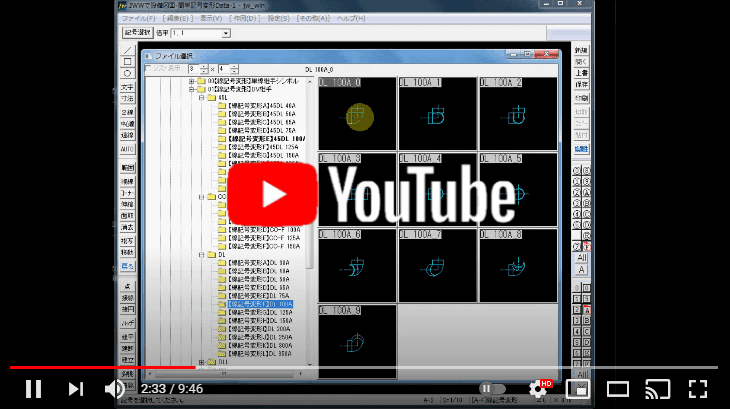
Task: Toggle layer 3 button in layer panel
Action: tap(577, 321)
